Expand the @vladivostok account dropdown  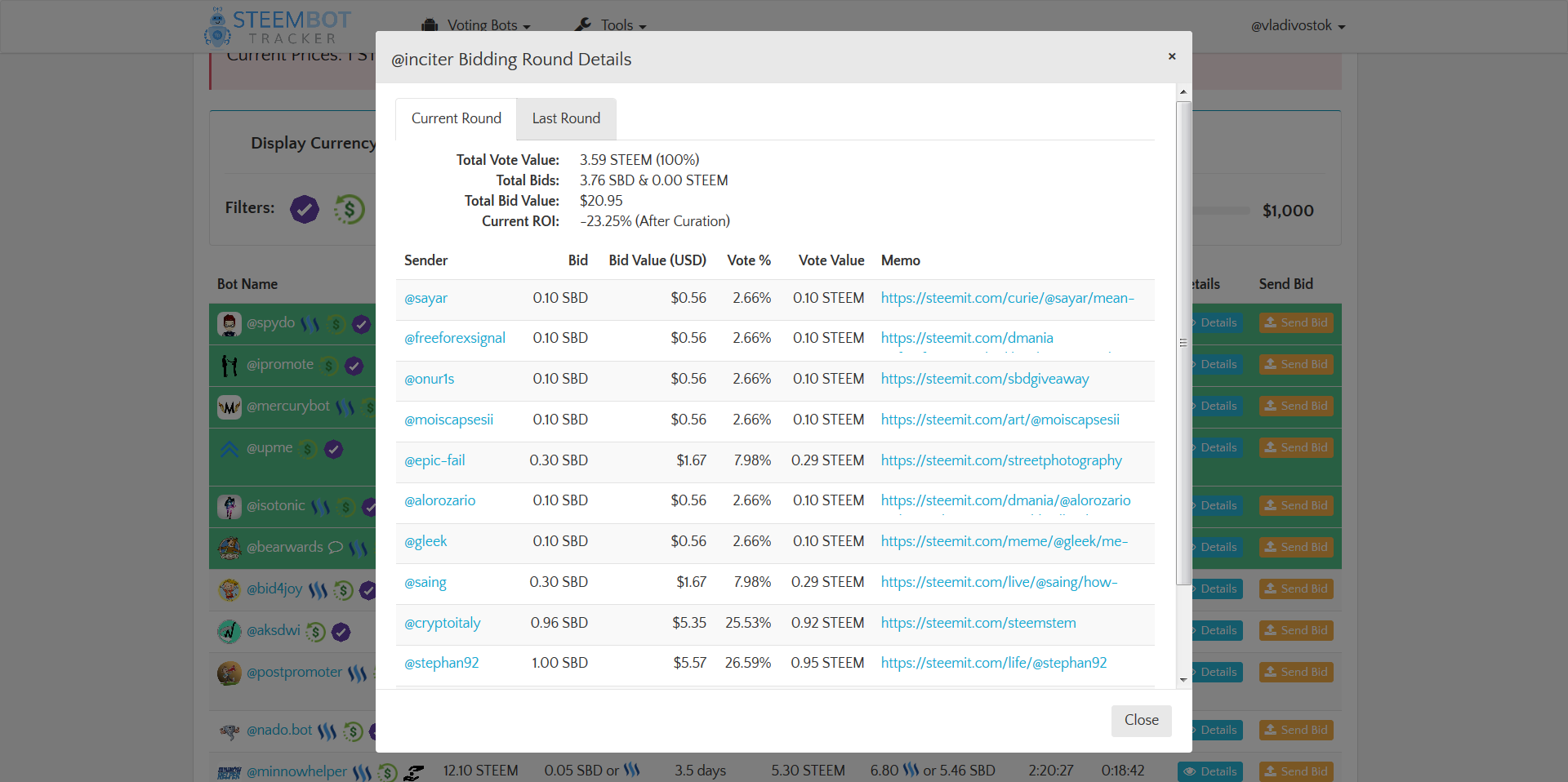(x=1298, y=25)
